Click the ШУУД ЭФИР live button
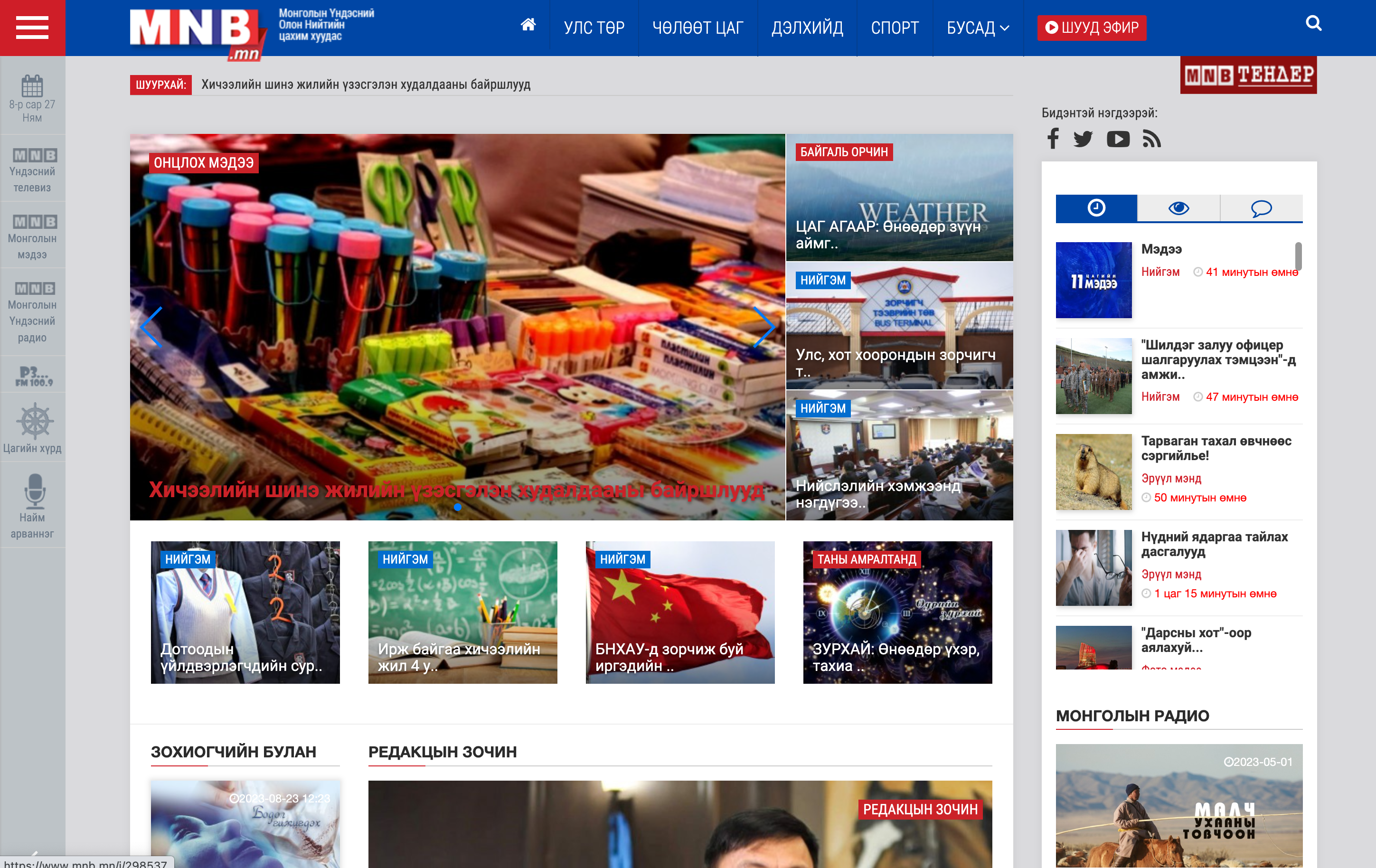The width and height of the screenshot is (1376, 868). click(x=1092, y=28)
